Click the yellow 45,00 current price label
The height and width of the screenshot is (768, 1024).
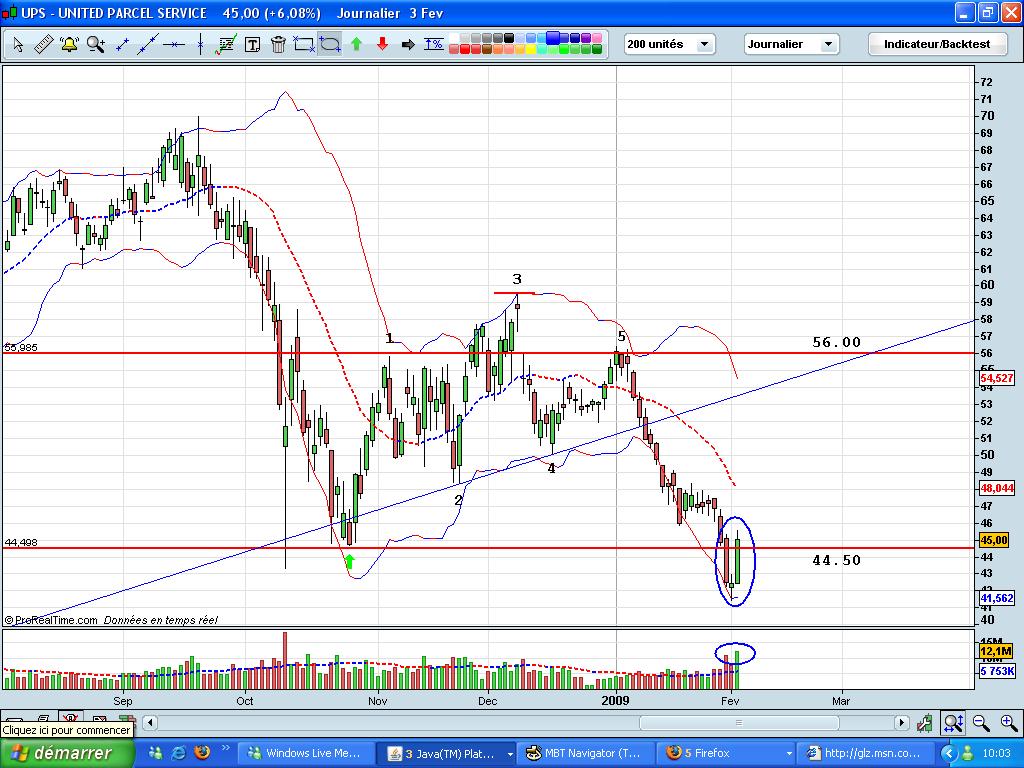(x=995, y=540)
